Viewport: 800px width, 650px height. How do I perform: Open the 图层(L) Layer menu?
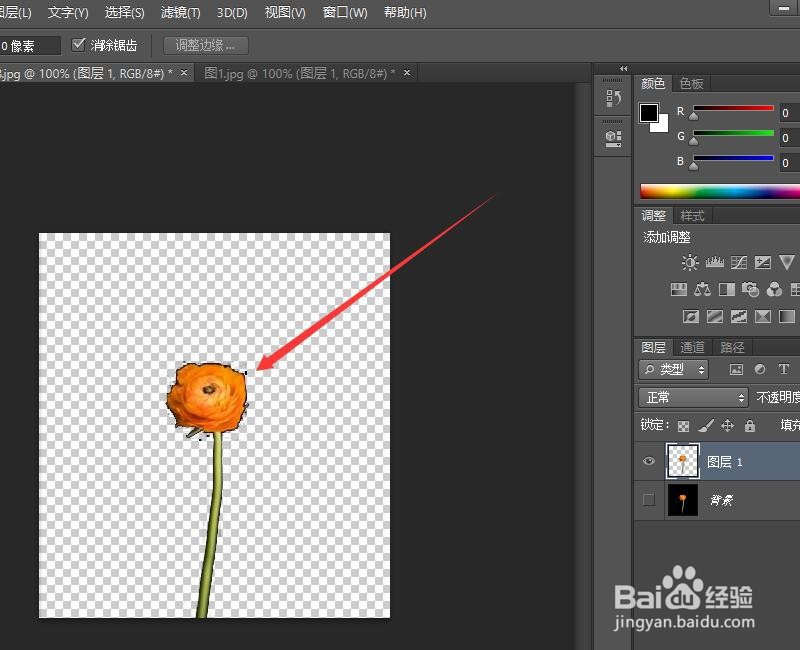[15, 12]
